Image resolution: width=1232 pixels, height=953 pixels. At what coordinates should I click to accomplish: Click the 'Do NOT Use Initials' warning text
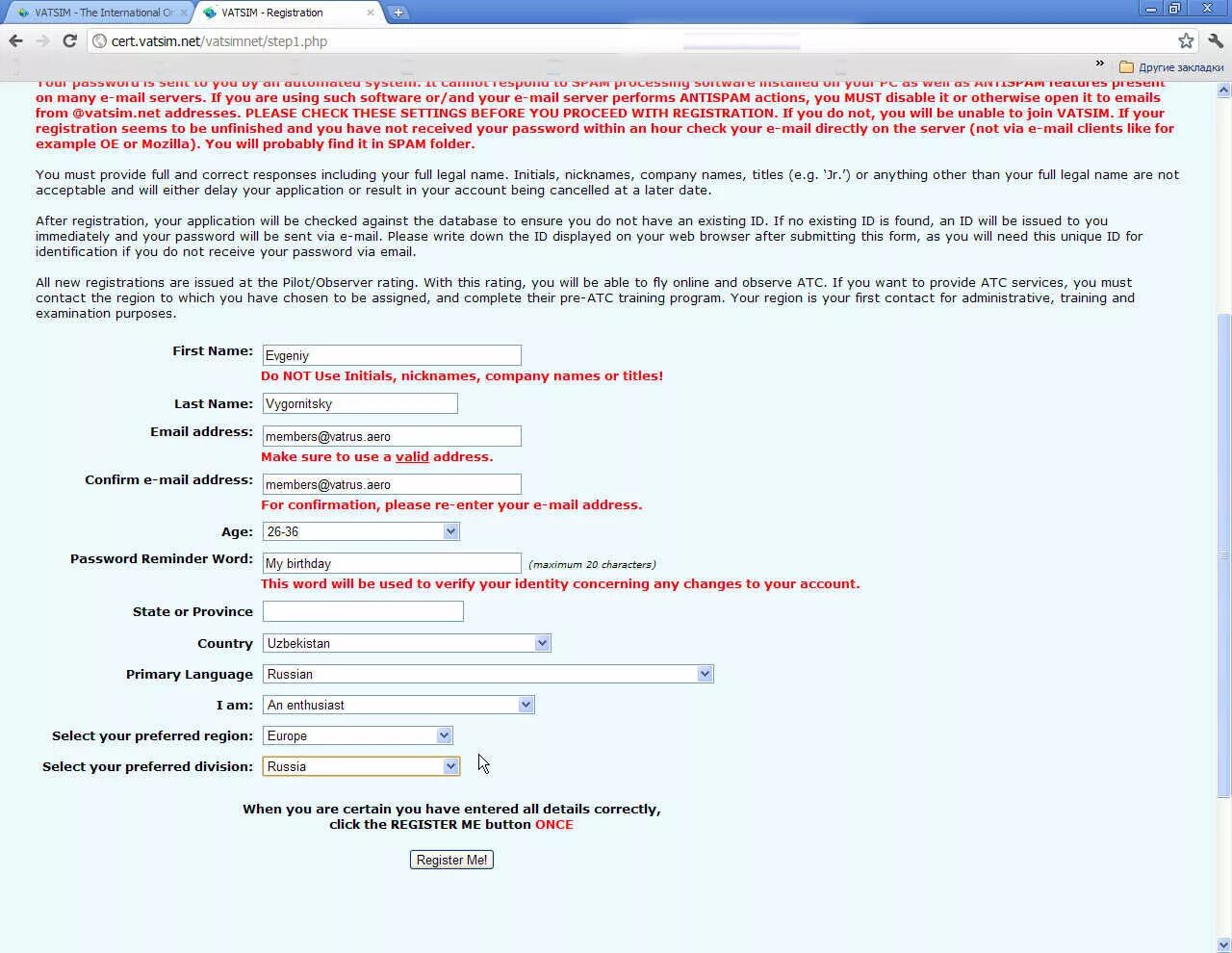pyautogui.click(x=462, y=376)
